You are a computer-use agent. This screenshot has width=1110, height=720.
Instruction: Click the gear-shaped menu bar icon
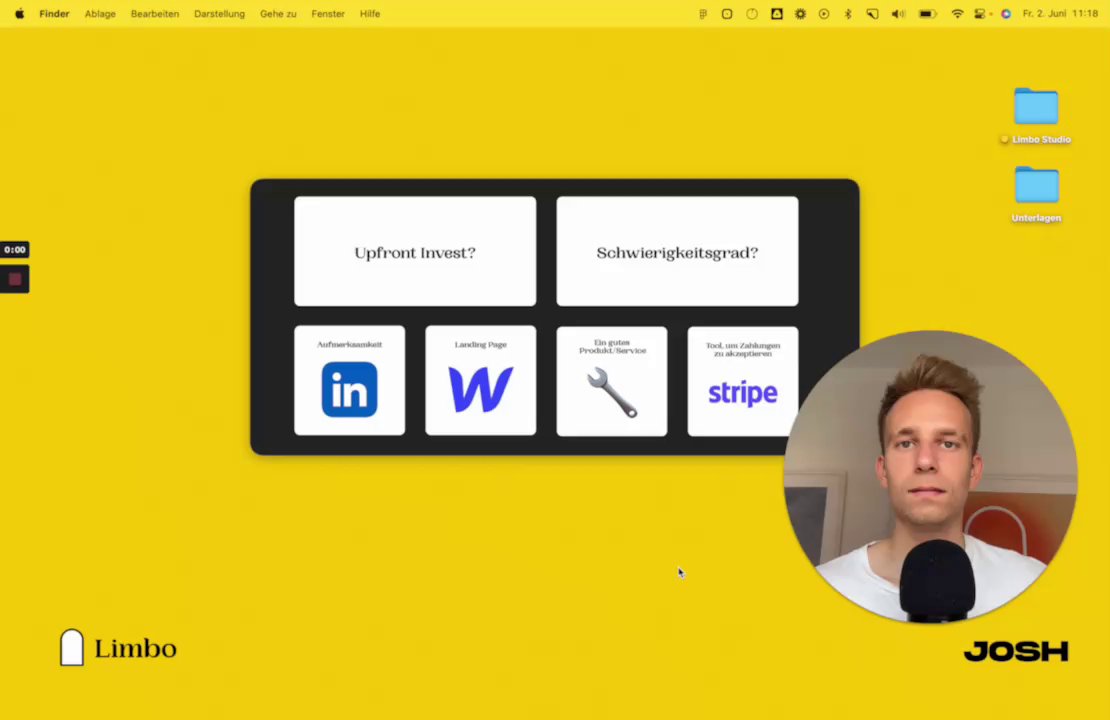801,13
